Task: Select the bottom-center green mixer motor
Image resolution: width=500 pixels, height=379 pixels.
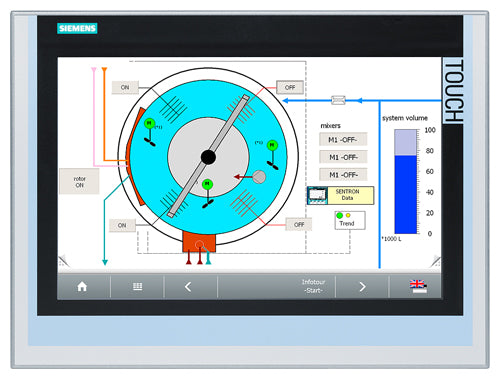Action: click(x=207, y=184)
